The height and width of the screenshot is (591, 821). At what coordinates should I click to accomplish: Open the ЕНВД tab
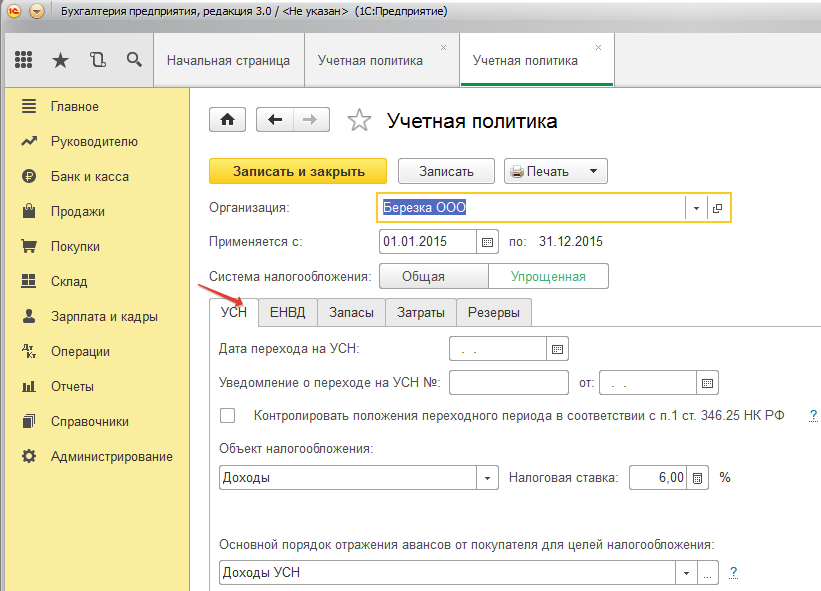(287, 313)
